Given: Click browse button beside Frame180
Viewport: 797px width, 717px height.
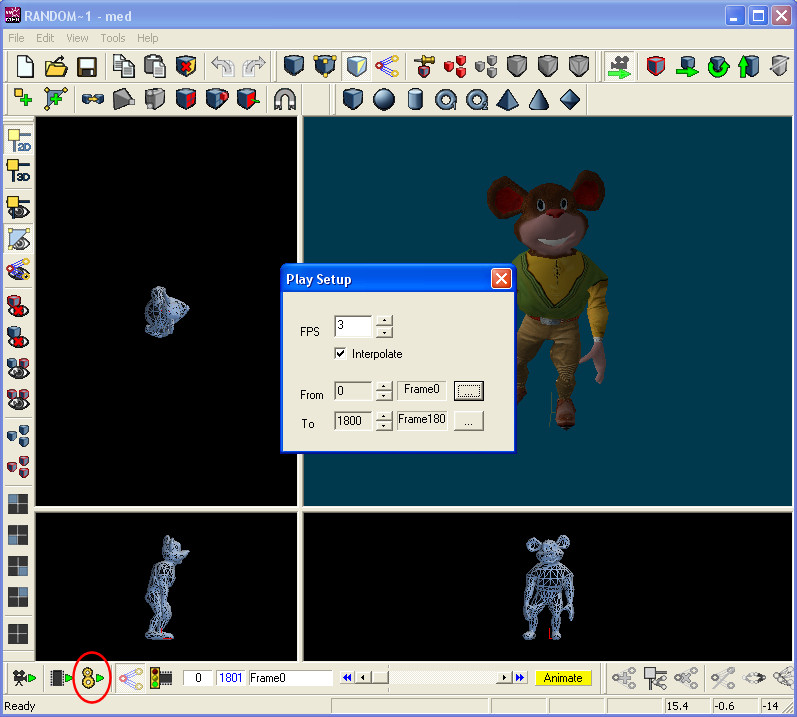Looking at the screenshot, I should (468, 421).
